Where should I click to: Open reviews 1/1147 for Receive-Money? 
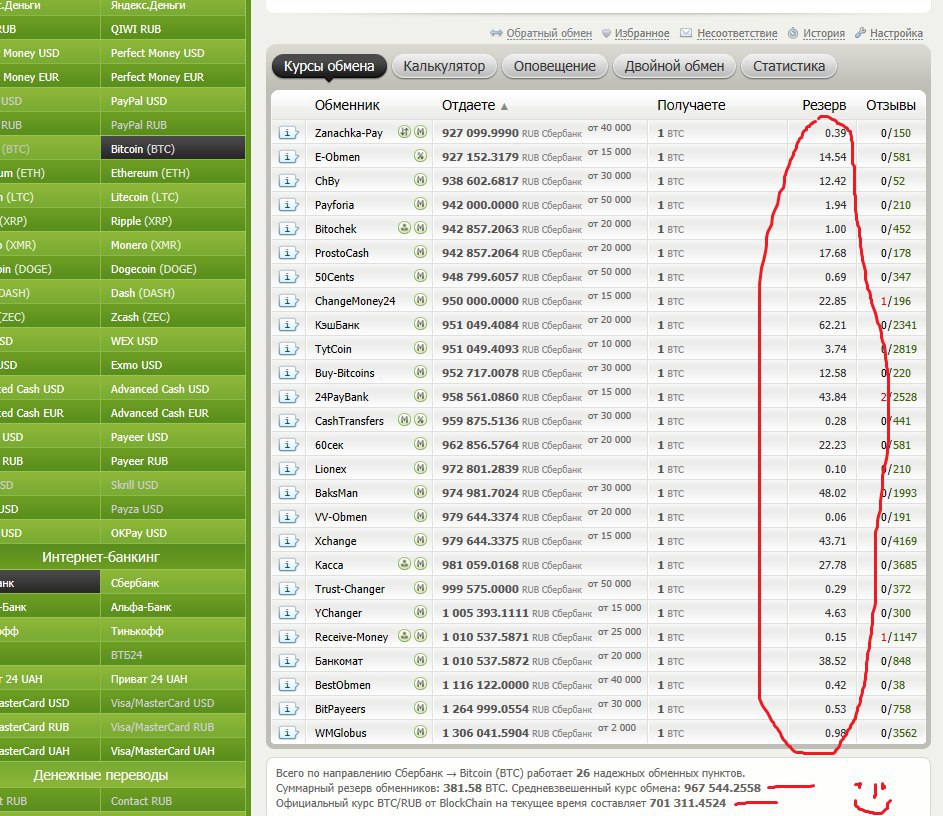[x=898, y=637]
